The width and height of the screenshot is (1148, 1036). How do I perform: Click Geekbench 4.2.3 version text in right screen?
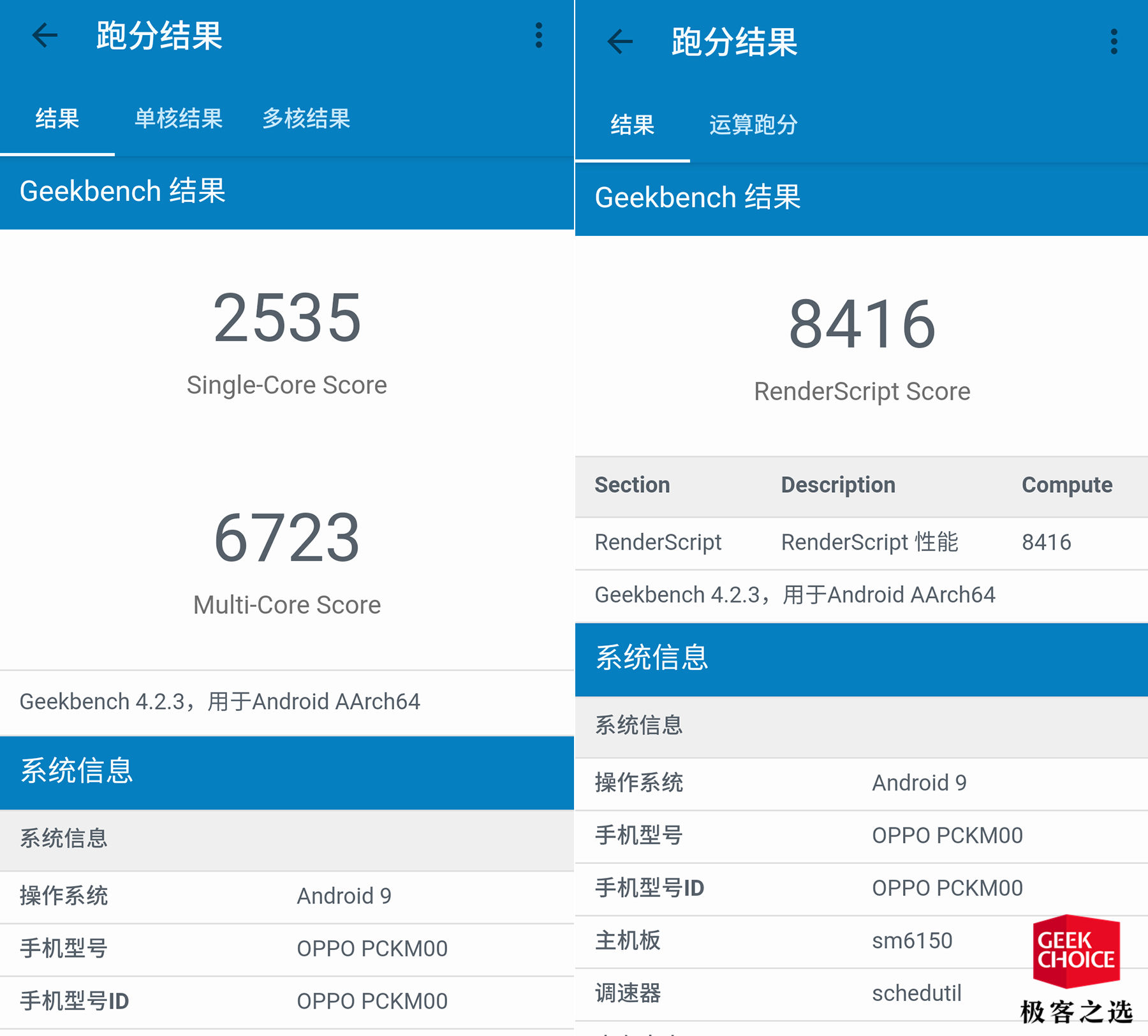pyautogui.click(x=795, y=595)
